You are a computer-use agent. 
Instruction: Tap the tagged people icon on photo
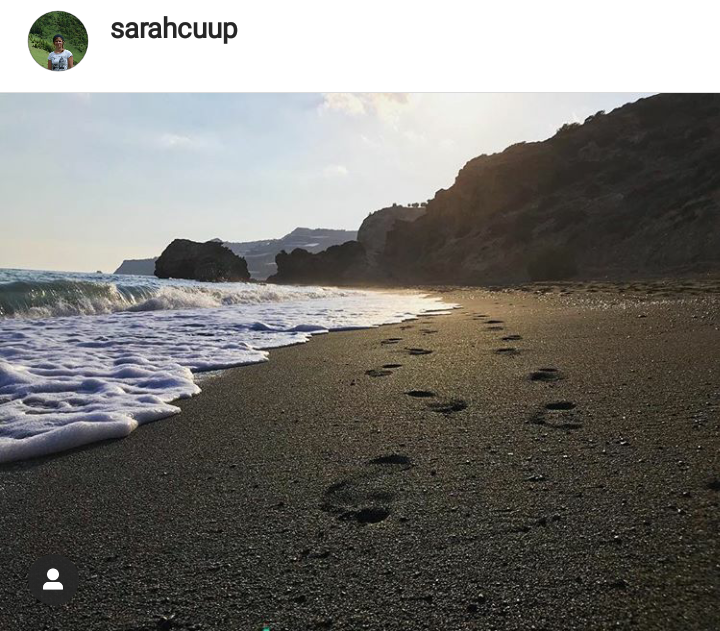coord(53,580)
